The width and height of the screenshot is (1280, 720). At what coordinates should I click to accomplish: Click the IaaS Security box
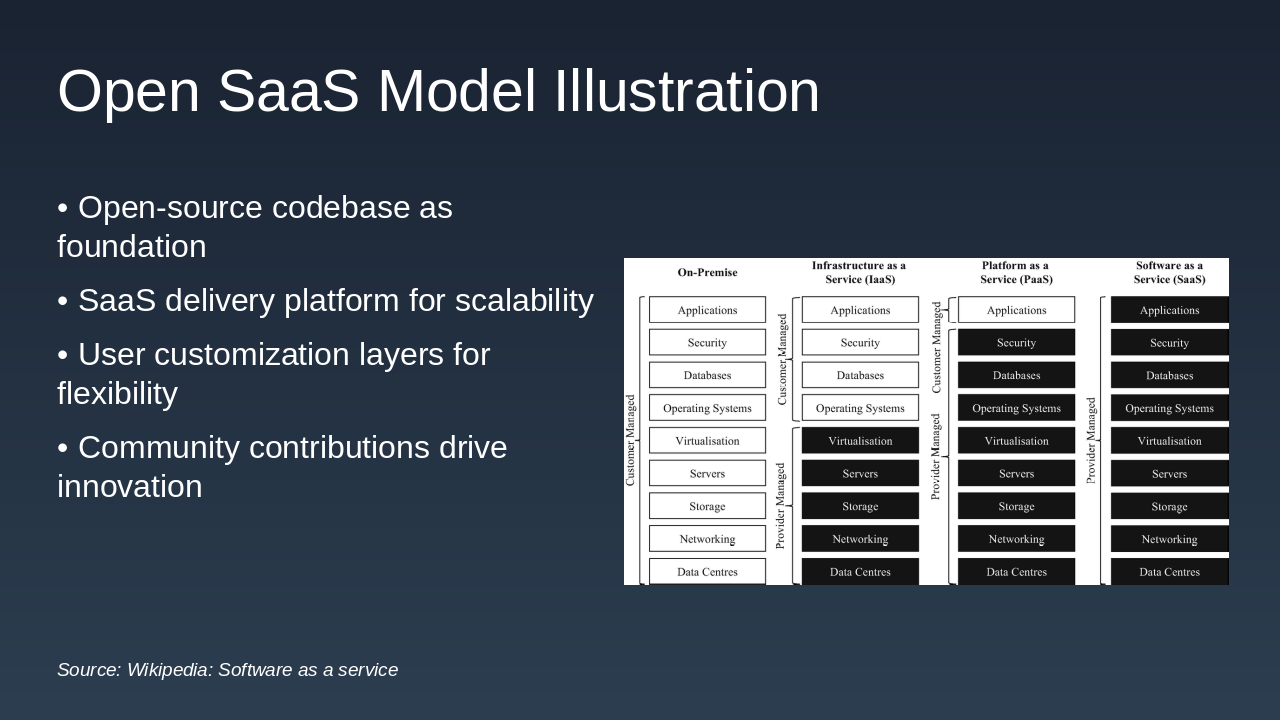tap(859, 342)
